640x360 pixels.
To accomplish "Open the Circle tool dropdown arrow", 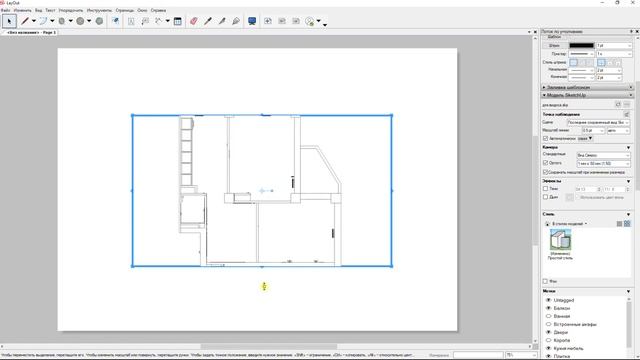I will pyautogui.click(x=89, y=21).
